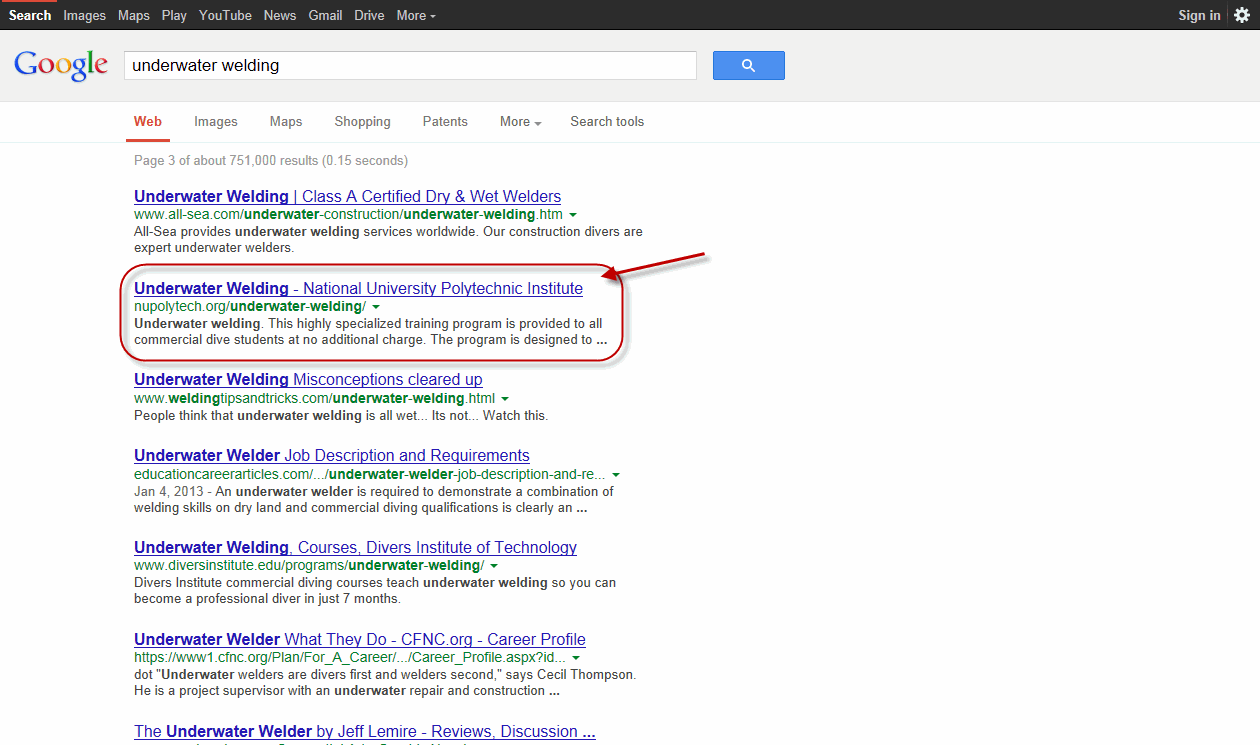The height and width of the screenshot is (745, 1260).
Task: Open the More menu in top black bar
Action: click(416, 15)
